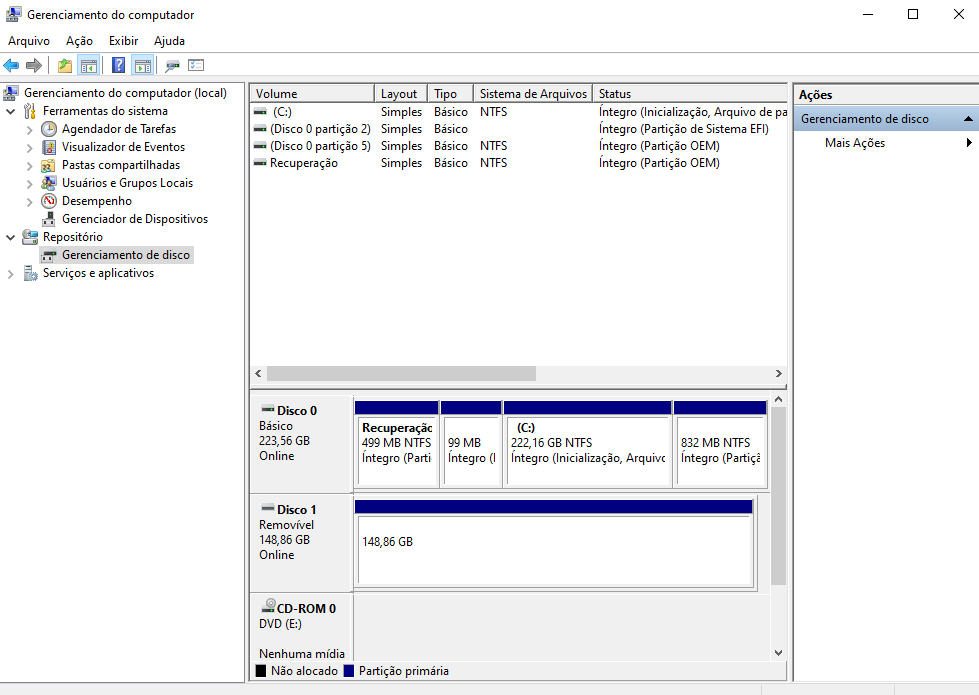979x695 pixels.
Task: Click Mais Ações in the actions pane
Action: coord(854,143)
